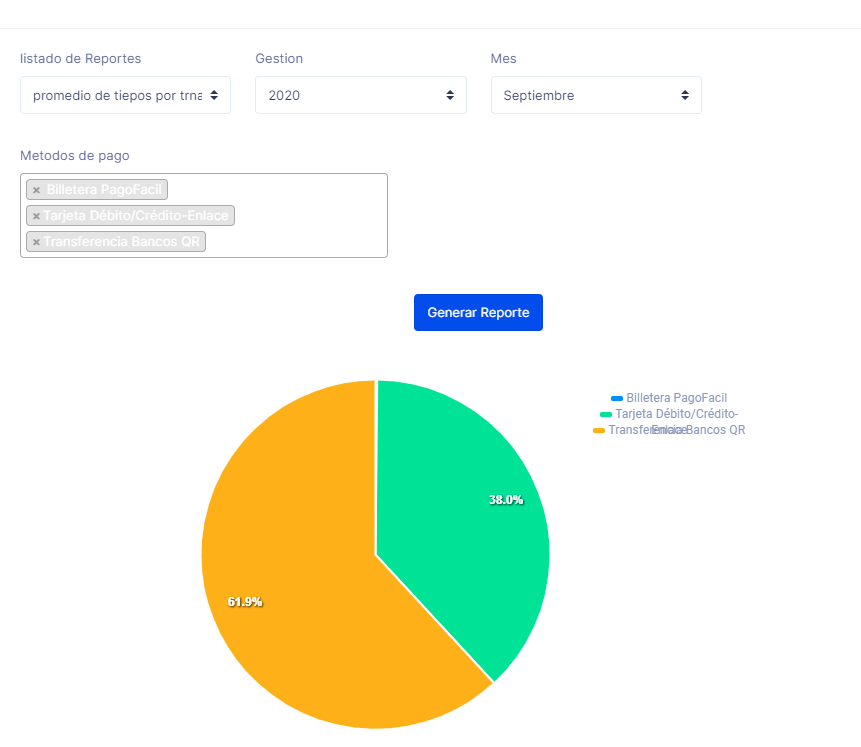Toggle the Billetera PagoFacil legend label

pos(676,398)
